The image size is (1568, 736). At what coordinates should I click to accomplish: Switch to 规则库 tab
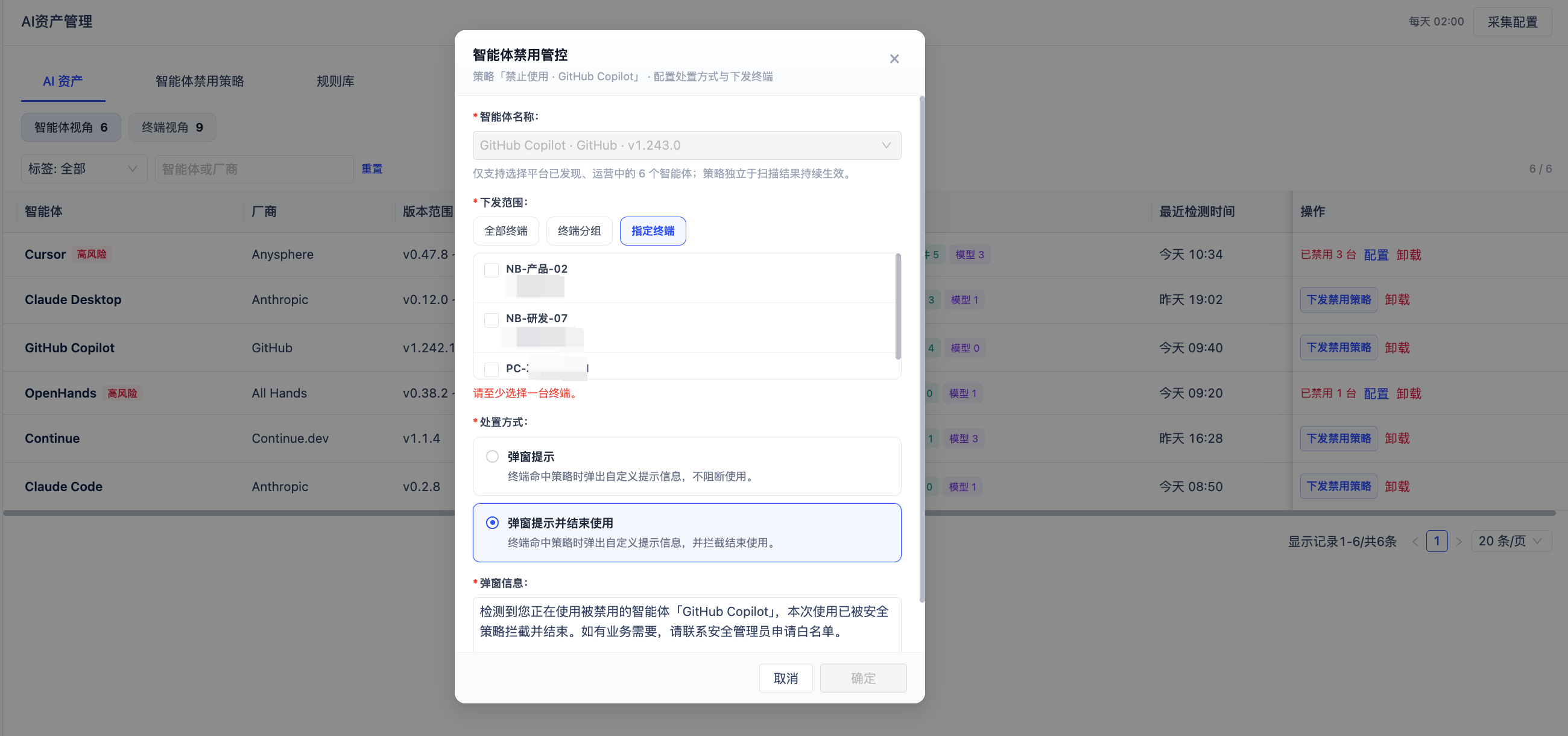pos(335,81)
